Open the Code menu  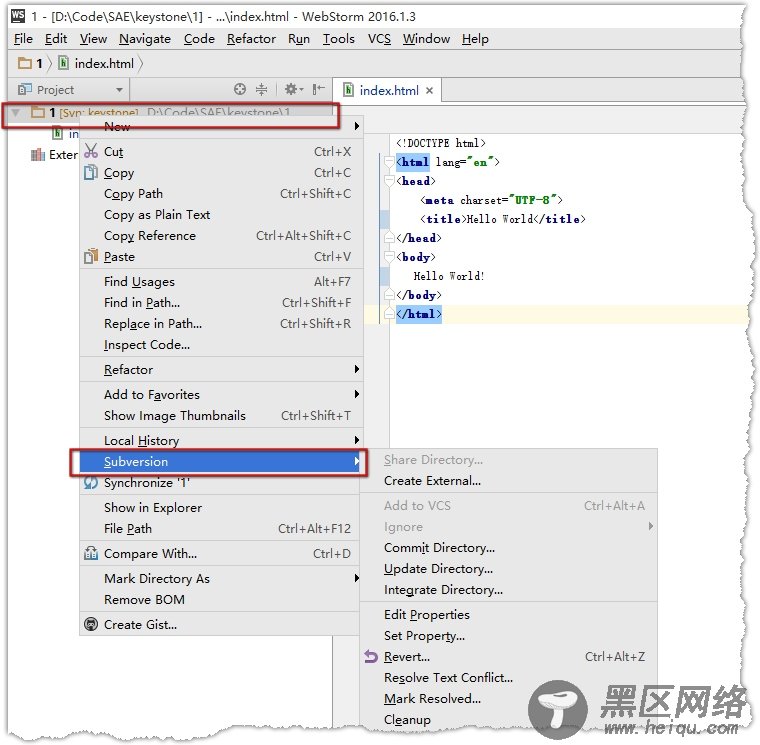pos(199,39)
